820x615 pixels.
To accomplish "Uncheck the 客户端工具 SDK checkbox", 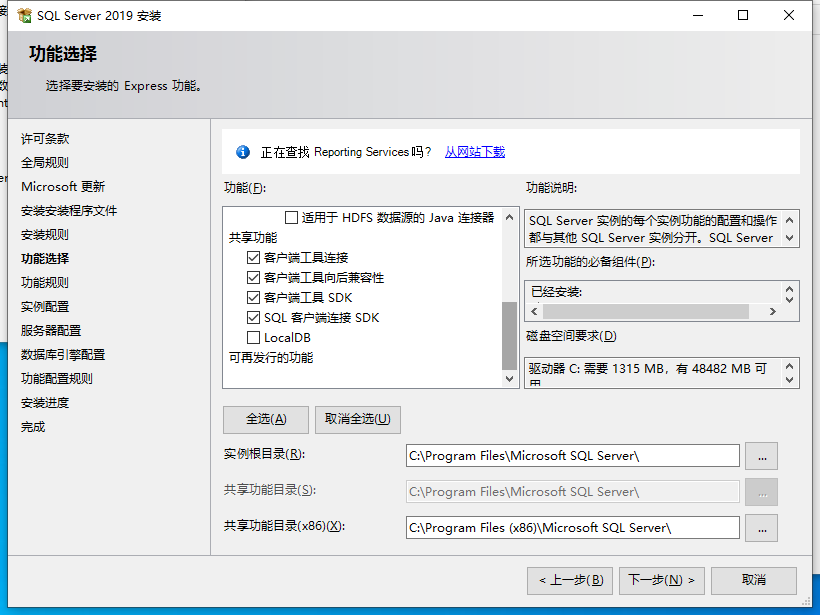I will click(x=253, y=298).
